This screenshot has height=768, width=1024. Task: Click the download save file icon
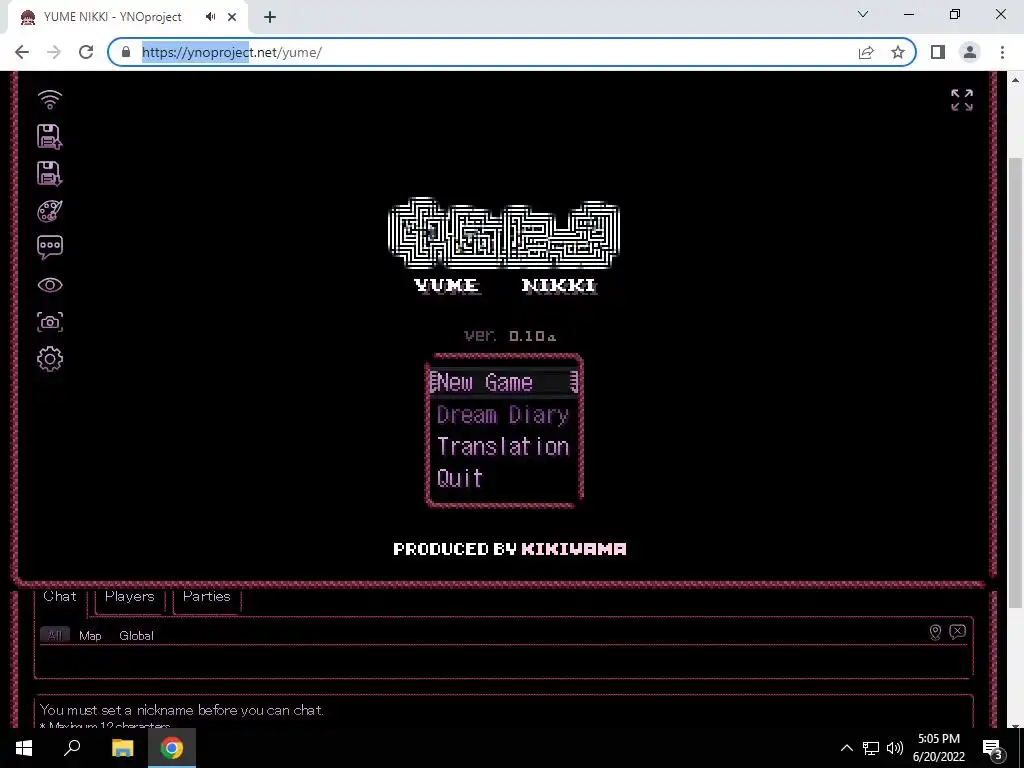(x=50, y=174)
